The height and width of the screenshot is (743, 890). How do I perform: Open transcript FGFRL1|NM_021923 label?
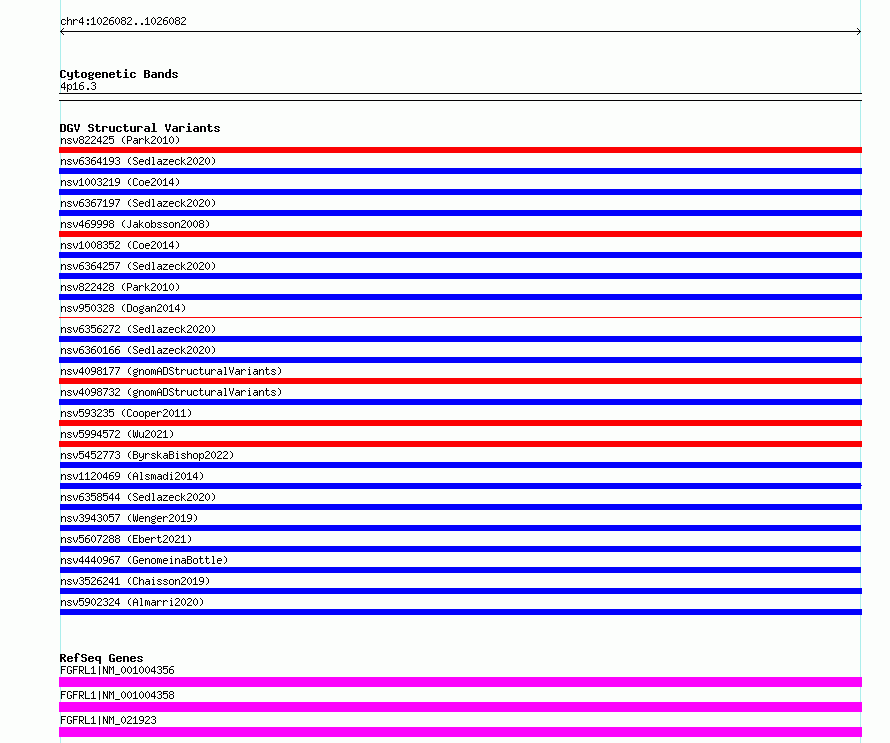coord(108,720)
